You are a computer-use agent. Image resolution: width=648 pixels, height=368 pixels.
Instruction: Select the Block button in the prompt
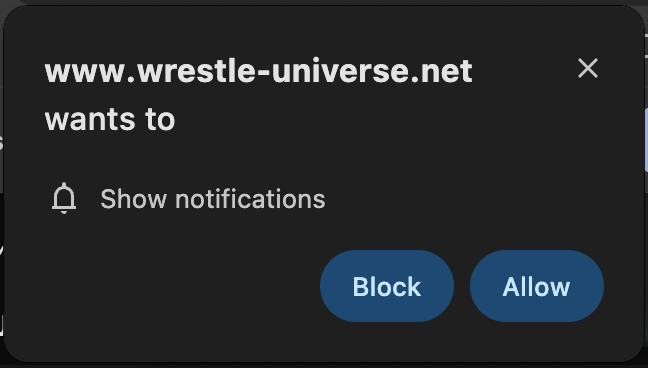[387, 286]
